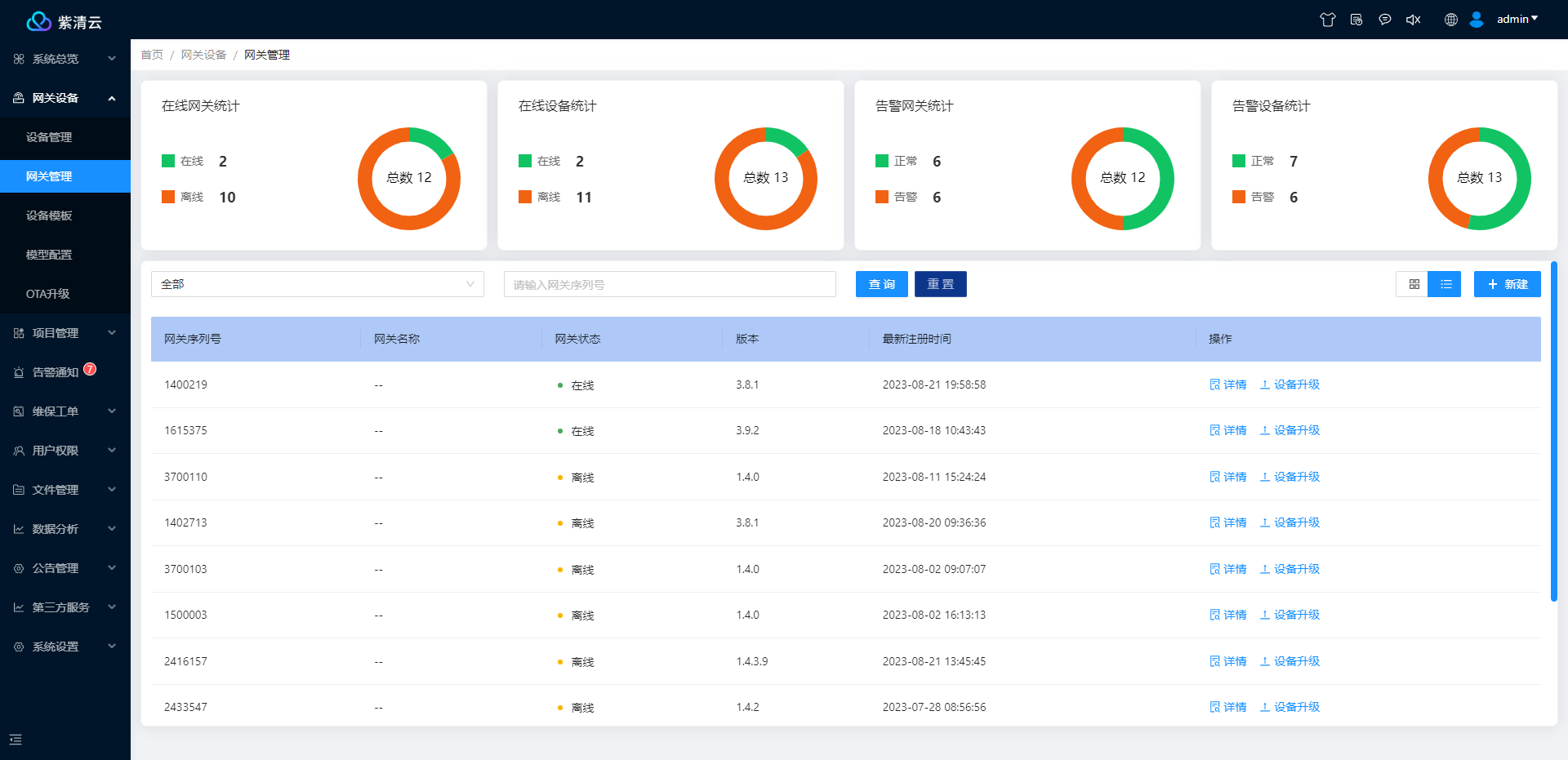The height and width of the screenshot is (760, 1568).
Task: Expand the 用户权限 menu
Action: click(65, 451)
